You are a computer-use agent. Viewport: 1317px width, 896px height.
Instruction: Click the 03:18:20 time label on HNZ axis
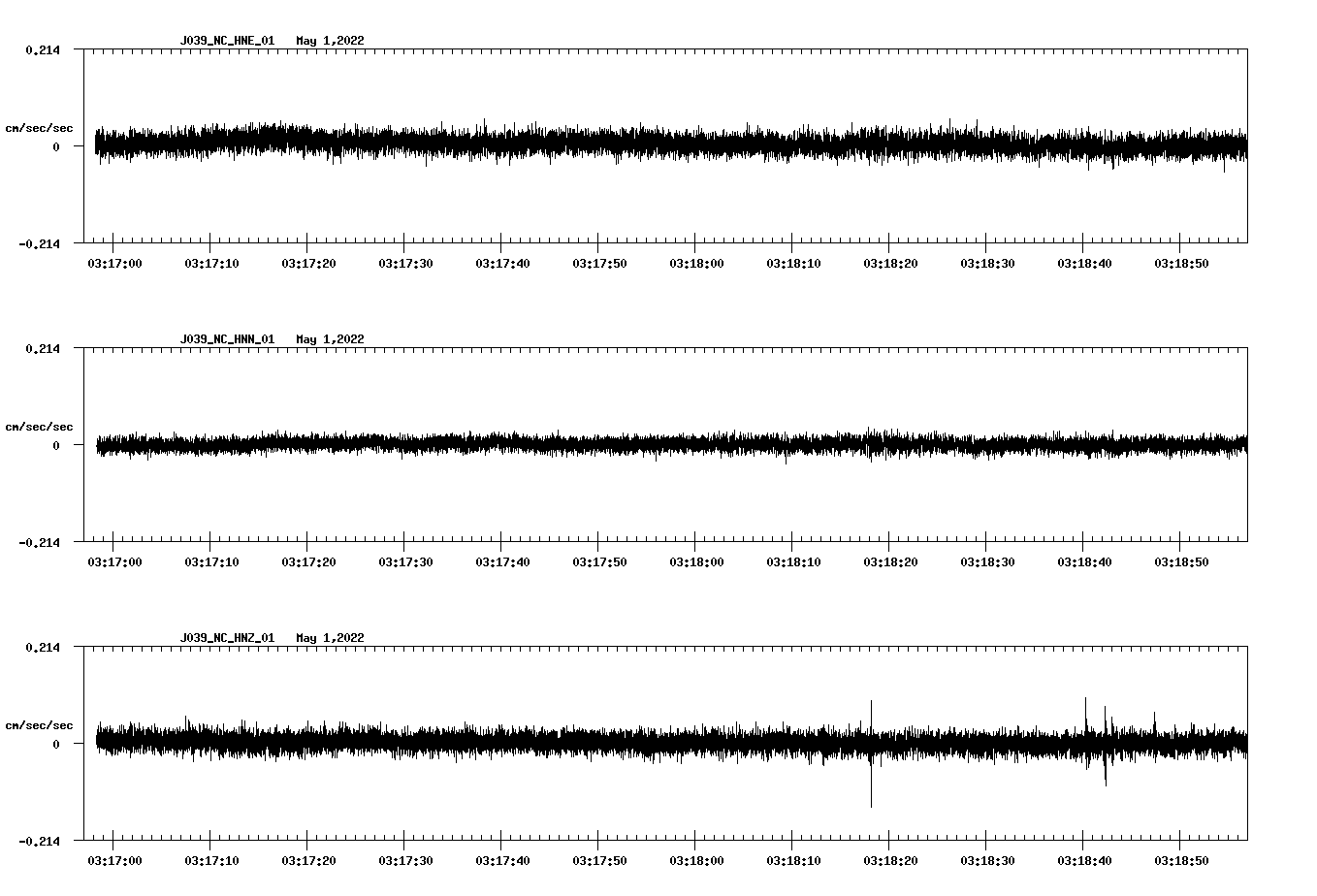tap(890, 861)
